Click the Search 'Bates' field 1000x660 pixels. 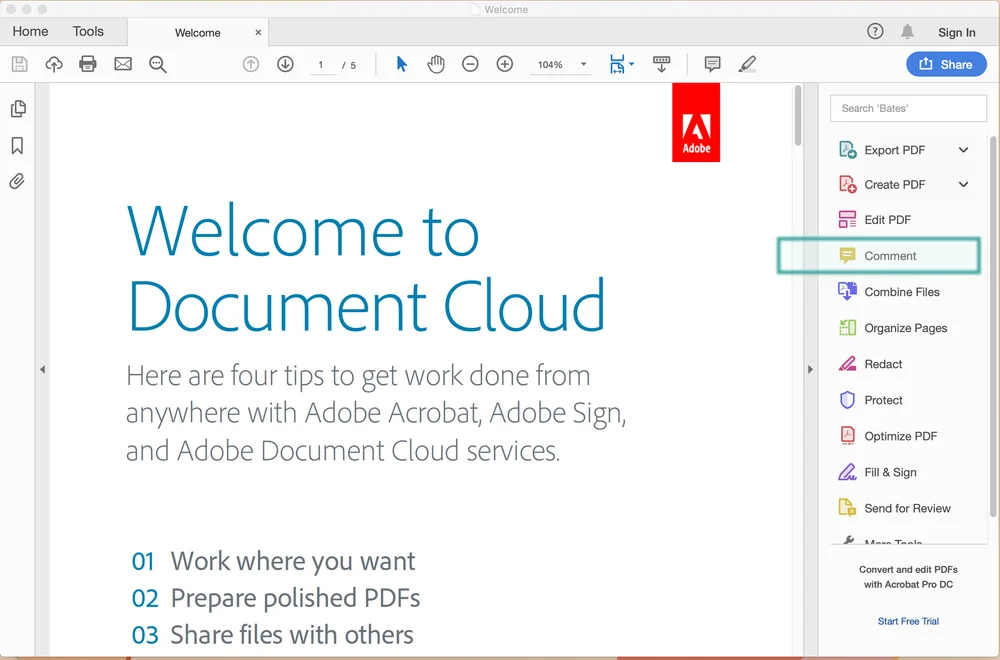[906, 108]
